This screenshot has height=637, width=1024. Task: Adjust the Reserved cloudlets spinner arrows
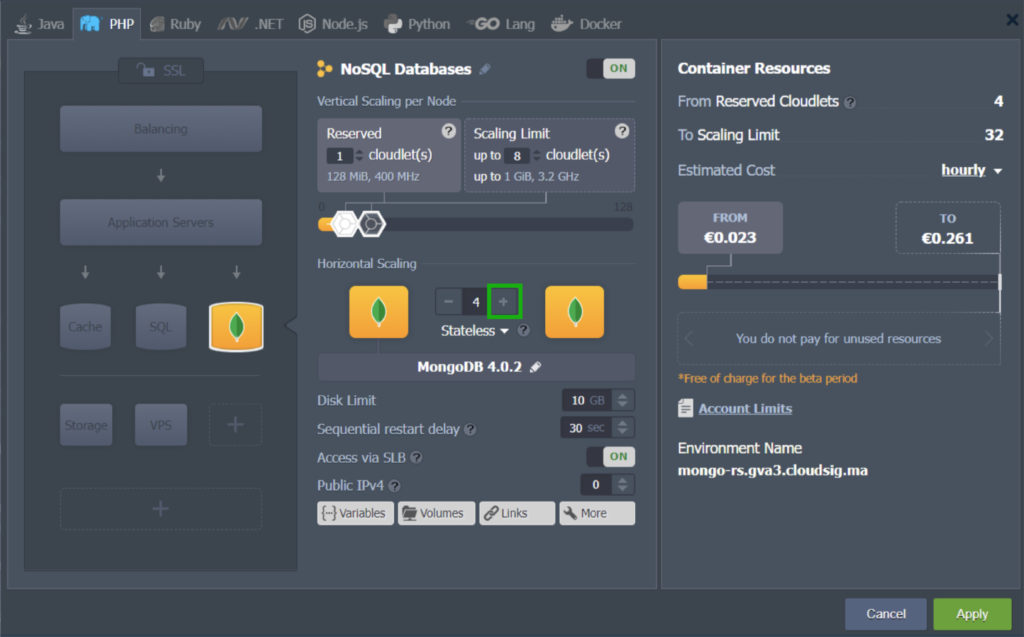[359, 155]
